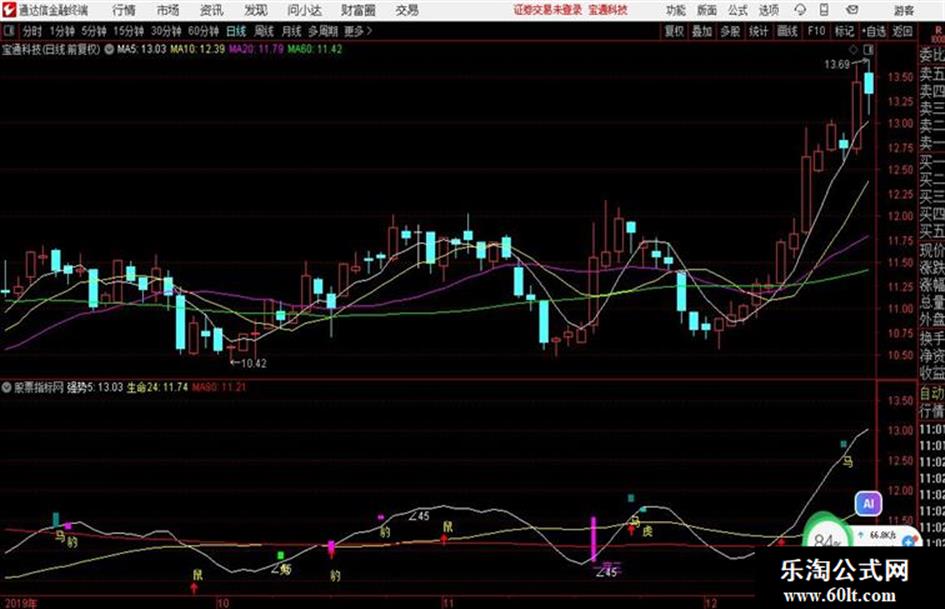This screenshot has height=609, width=945.
Task: Click the MA10: 12.39 label
Action: [198, 49]
